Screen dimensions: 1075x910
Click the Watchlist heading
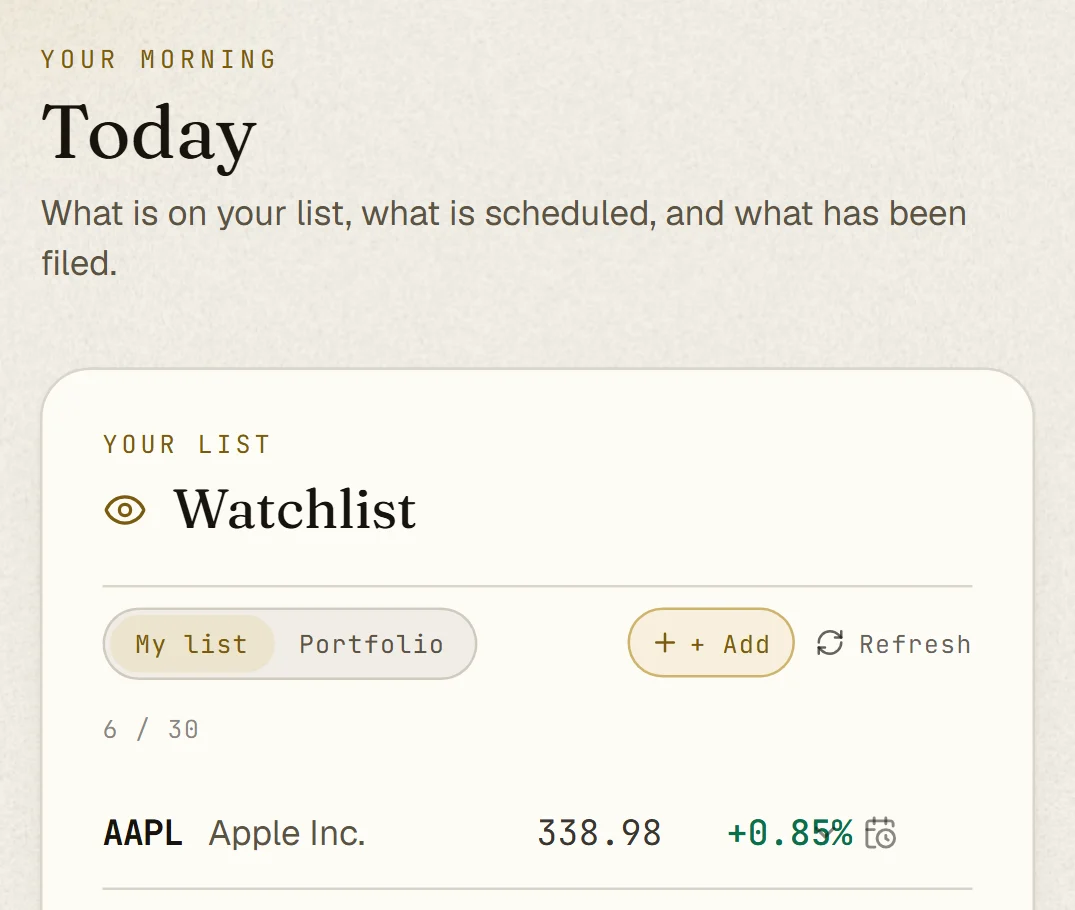pyautogui.click(x=295, y=510)
